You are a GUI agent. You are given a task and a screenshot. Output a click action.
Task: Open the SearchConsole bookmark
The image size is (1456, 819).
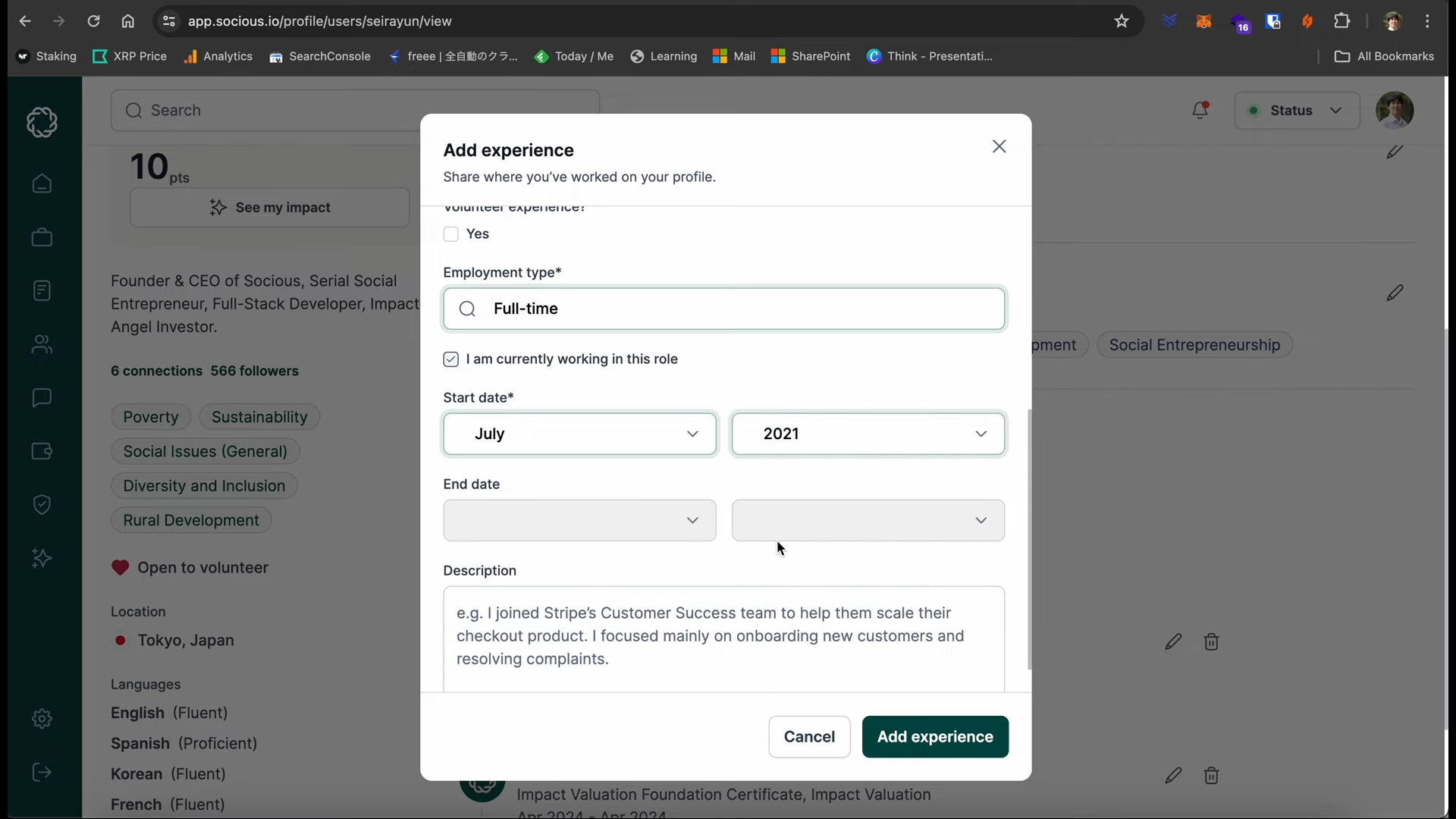coord(320,56)
